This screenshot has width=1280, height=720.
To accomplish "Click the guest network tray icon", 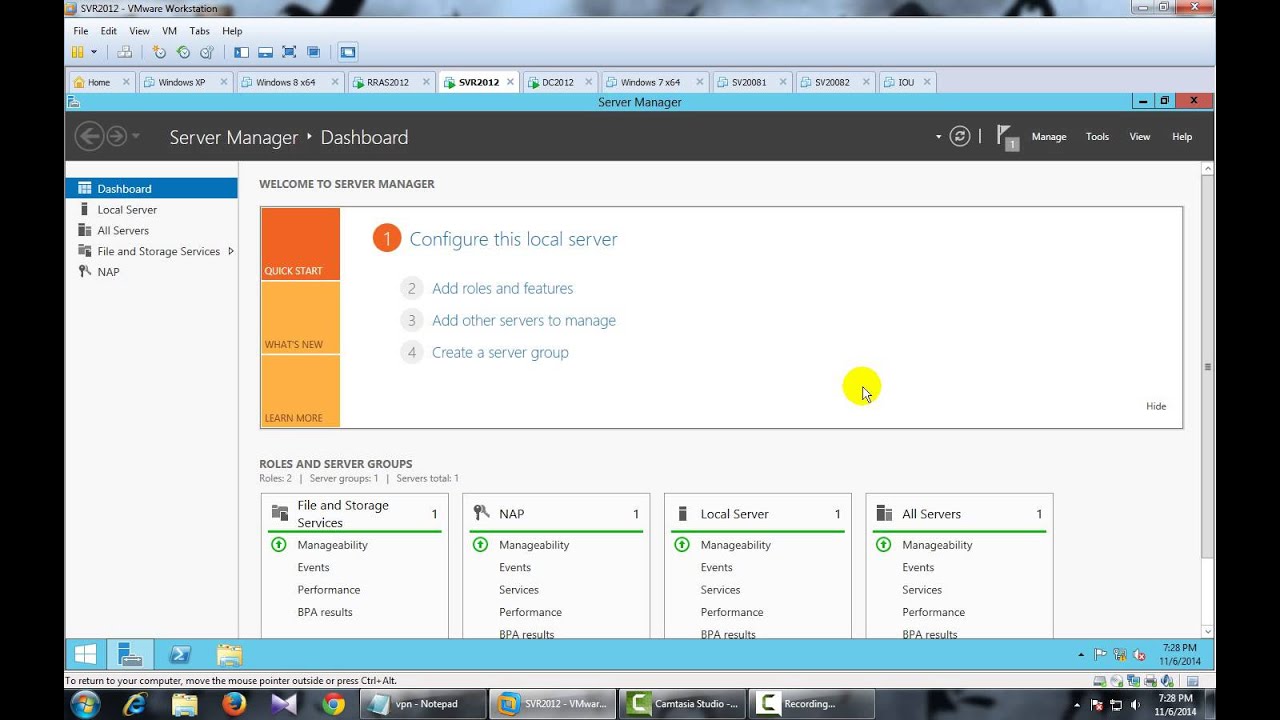I will 1120,655.
